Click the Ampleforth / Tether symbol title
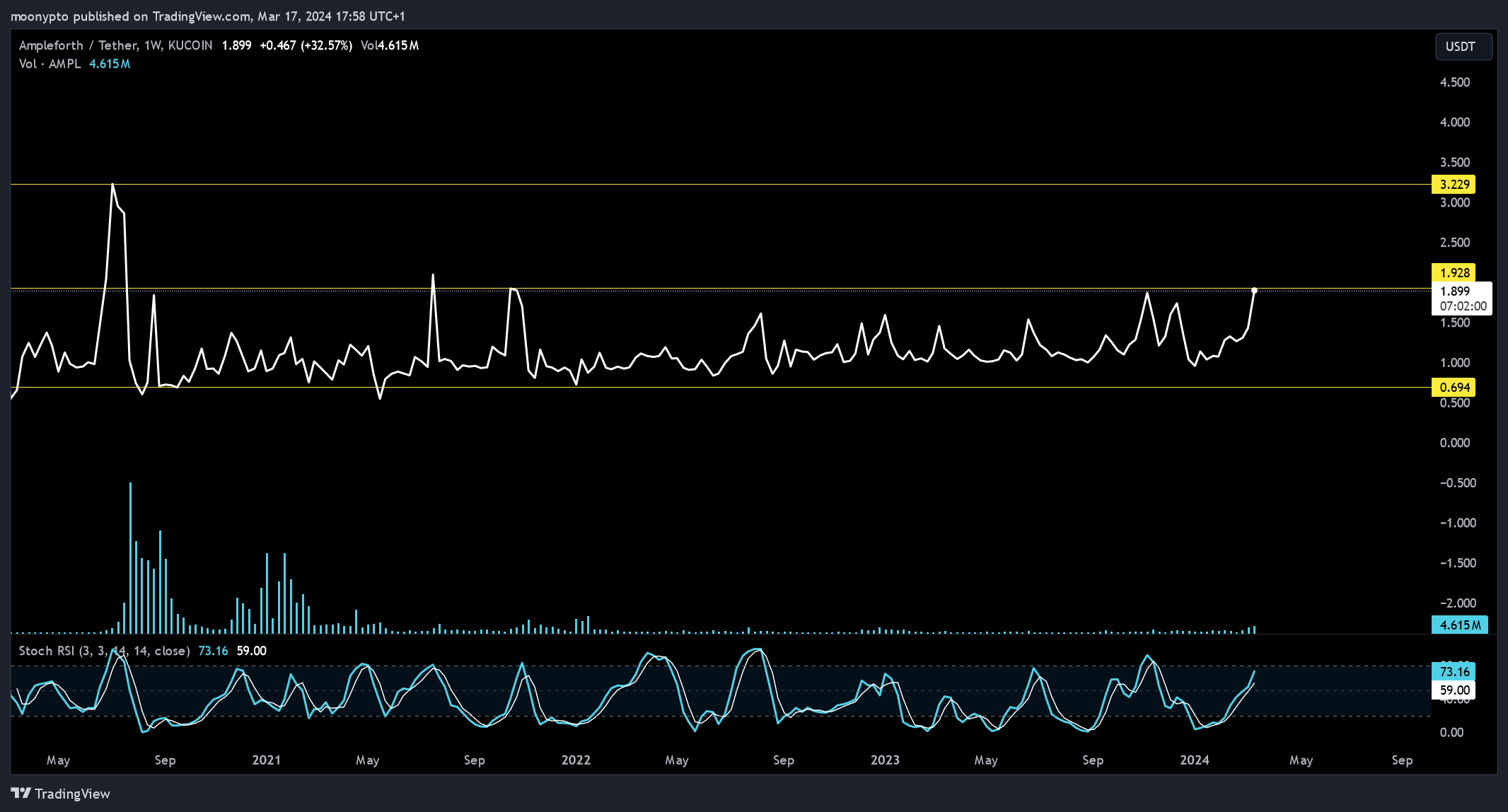The image size is (1508, 812). [115, 45]
